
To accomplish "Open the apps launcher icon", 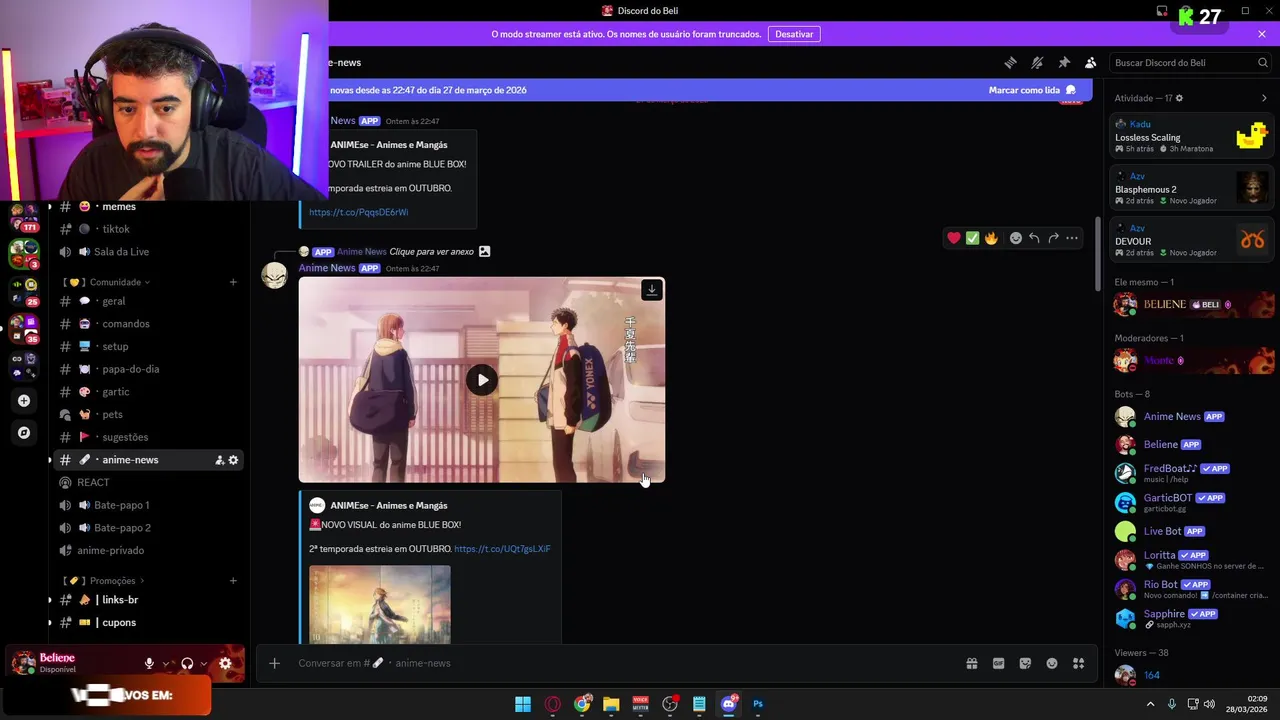I will [1078, 663].
